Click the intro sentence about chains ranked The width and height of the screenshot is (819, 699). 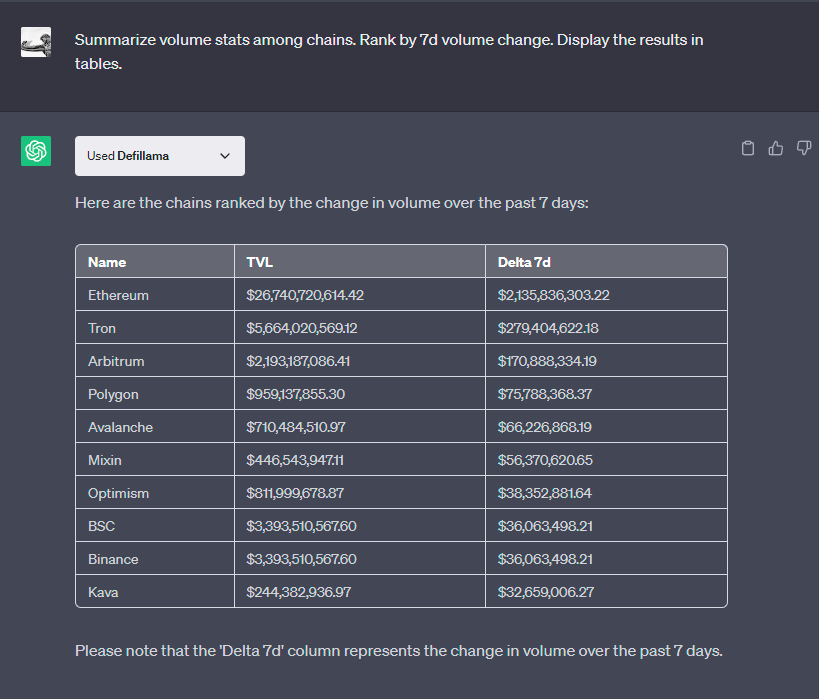[332, 203]
